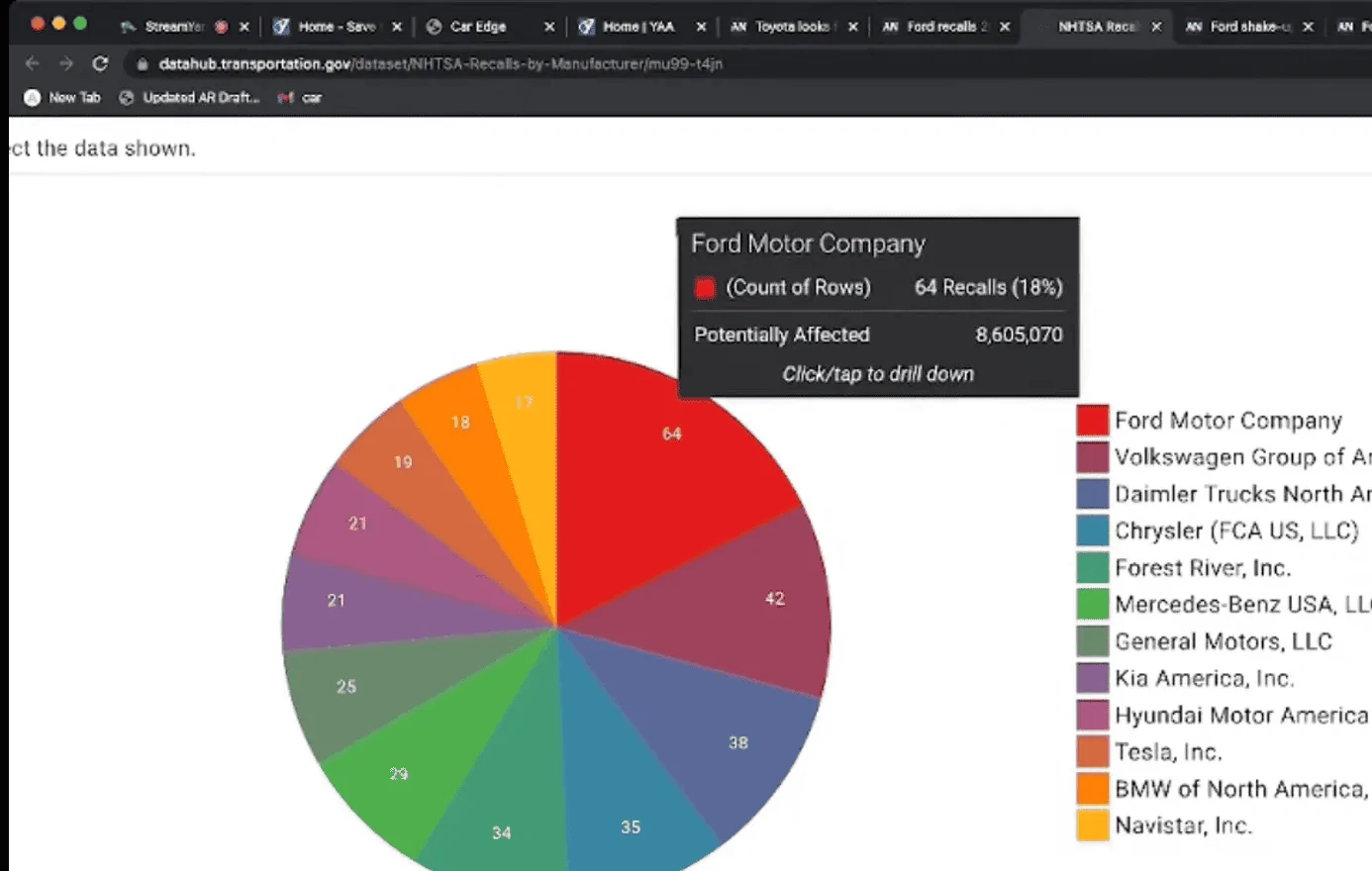Close the NHTSA Recalls tab
Viewport: 1372px width, 871px height.
1156,27
